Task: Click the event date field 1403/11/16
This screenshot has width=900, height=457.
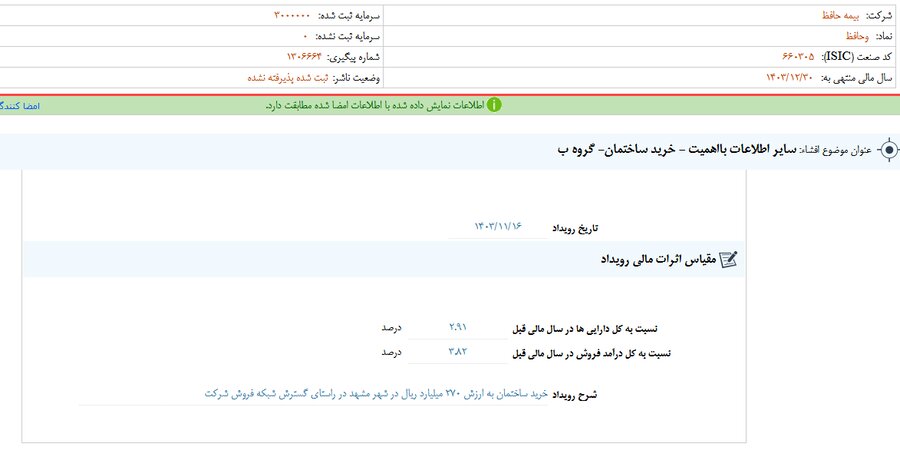Action: click(x=499, y=227)
